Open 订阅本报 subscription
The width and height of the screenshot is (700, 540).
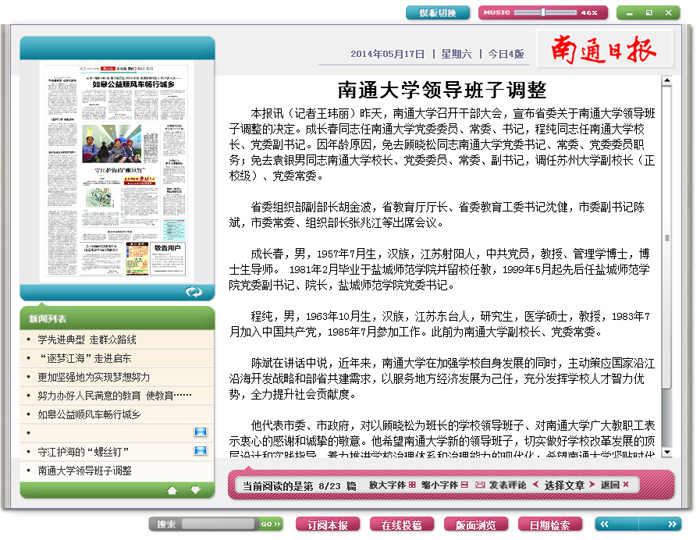pyautogui.click(x=328, y=525)
